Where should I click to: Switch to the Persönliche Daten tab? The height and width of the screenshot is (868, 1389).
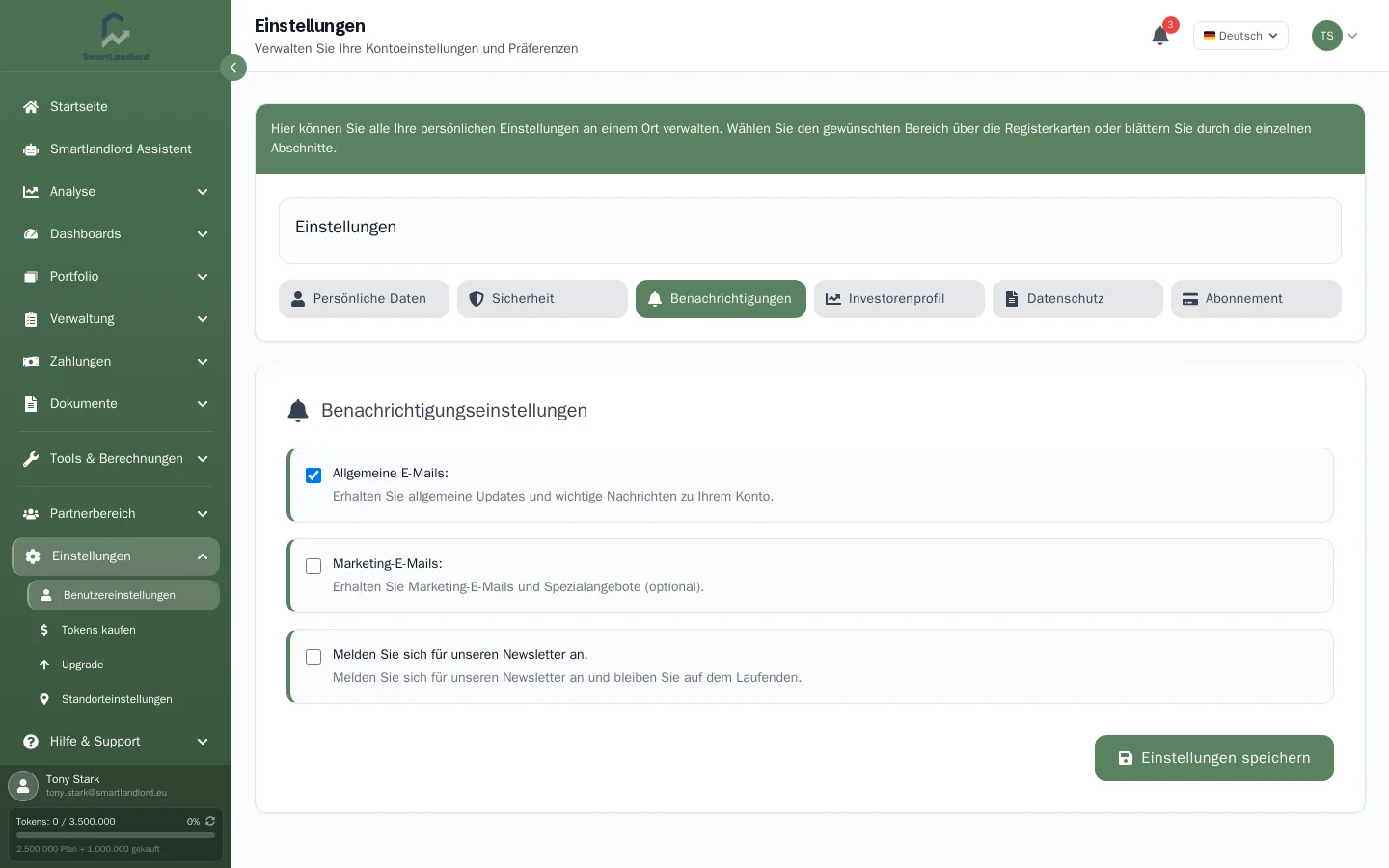pyautogui.click(x=364, y=299)
